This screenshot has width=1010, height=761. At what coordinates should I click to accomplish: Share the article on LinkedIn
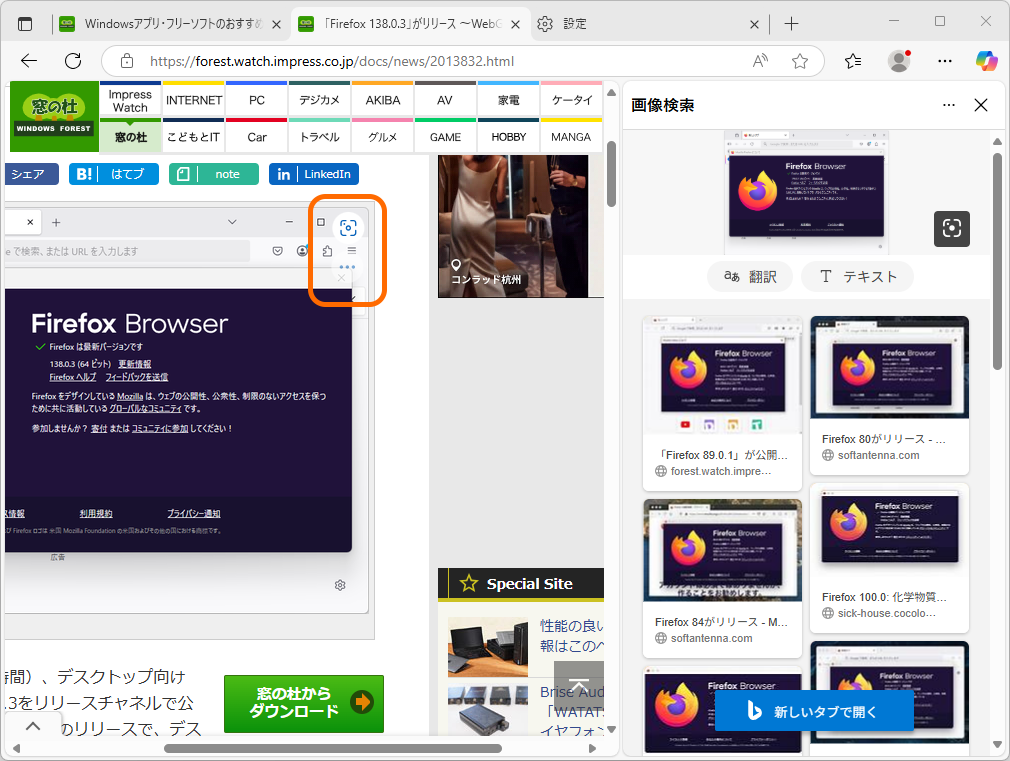(x=313, y=173)
